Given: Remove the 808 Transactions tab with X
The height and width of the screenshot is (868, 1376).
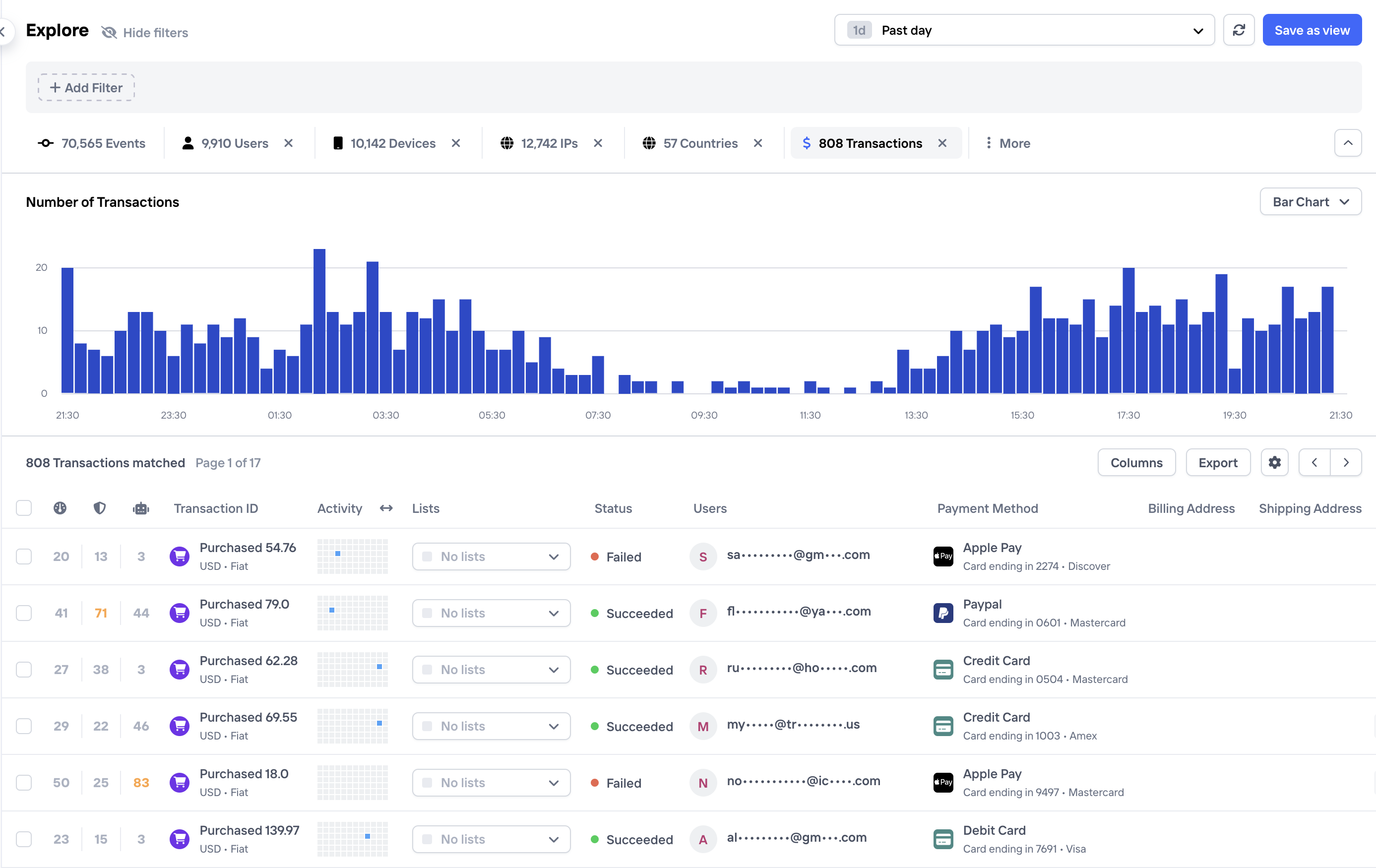Looking at the screenshot, I should (942, 143).
